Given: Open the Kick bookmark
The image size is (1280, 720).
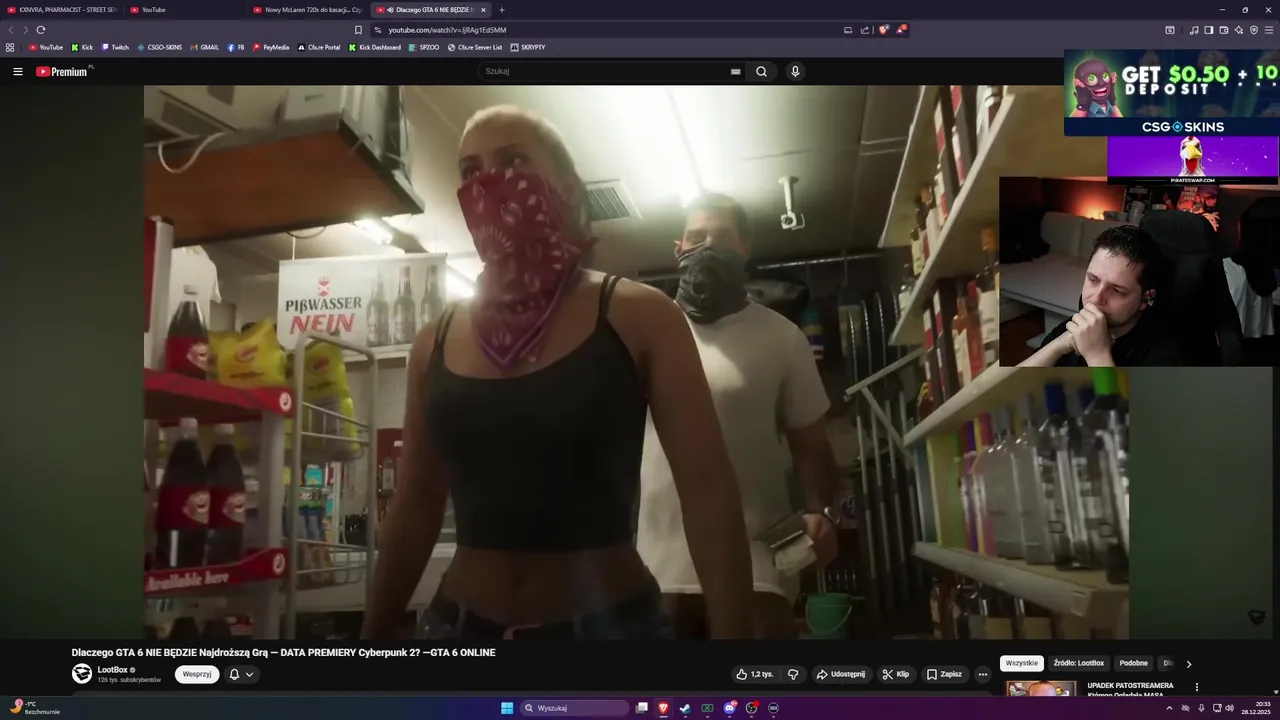Looking at the screenshot, I should [82, 47].
